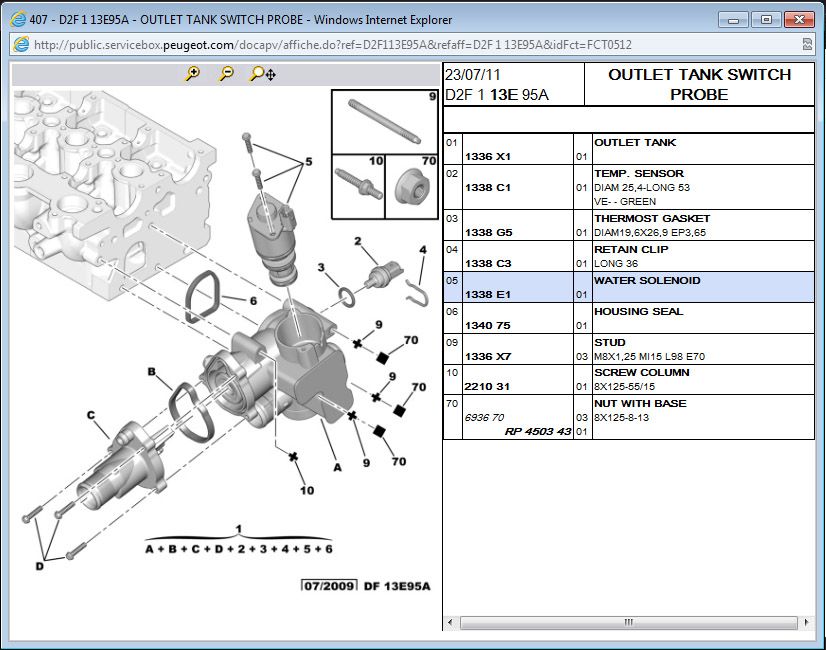Screen dimensions: 826x650
Task: Click the stud thumbnail labeled 9
Action: (x=385, y=122)
